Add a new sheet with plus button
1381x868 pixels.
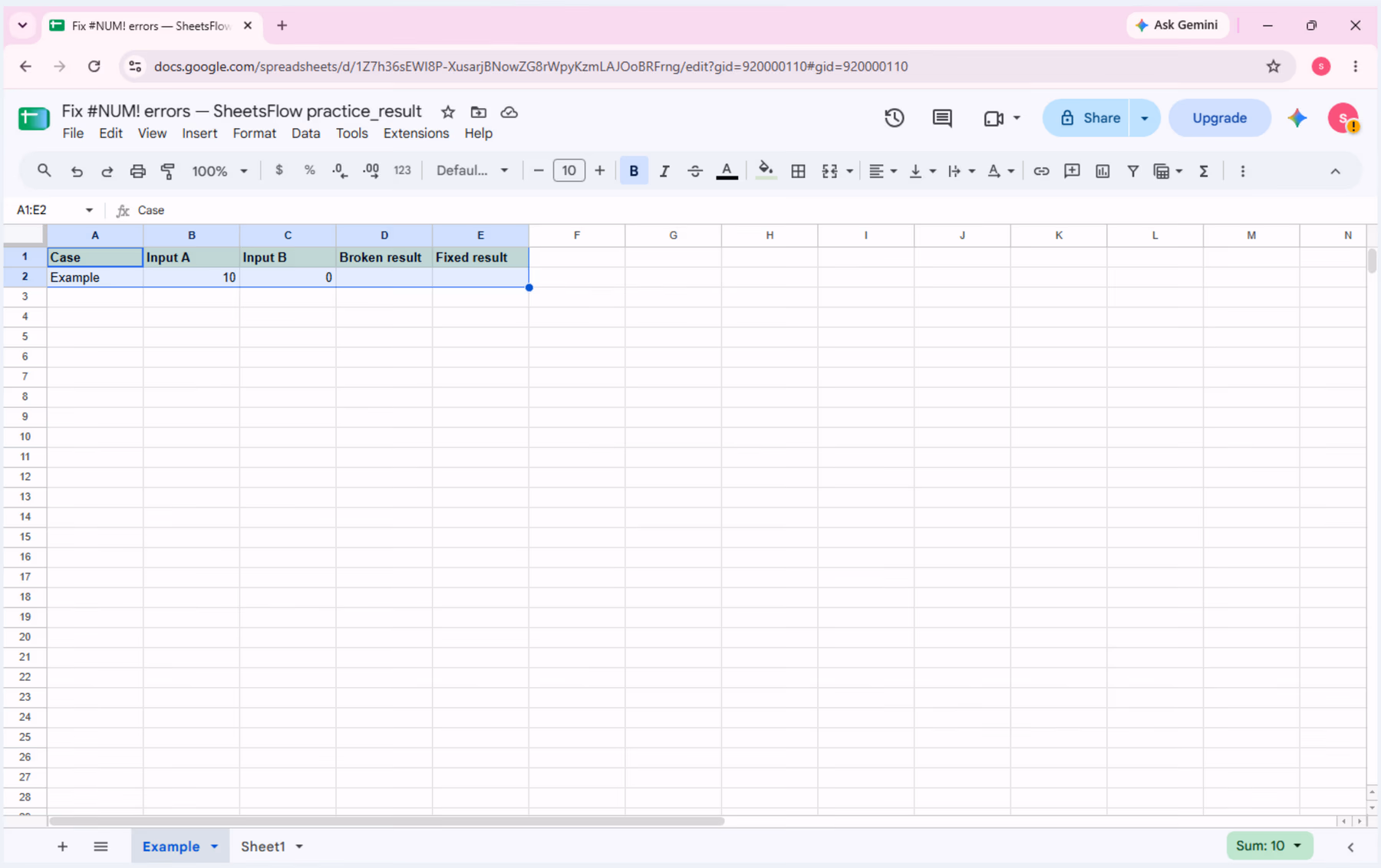[x=62, y=847]
